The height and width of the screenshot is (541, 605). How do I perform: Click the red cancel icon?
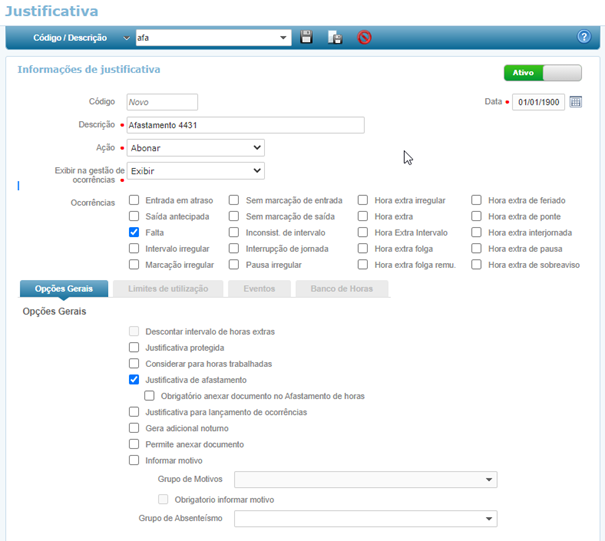(364, 38)
